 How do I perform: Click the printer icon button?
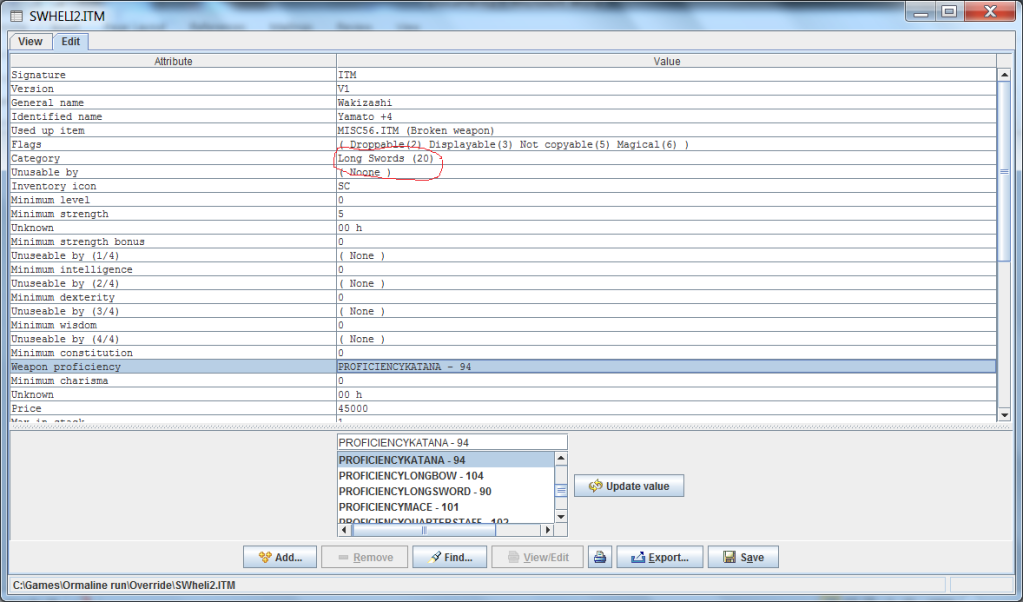point(600,557)
